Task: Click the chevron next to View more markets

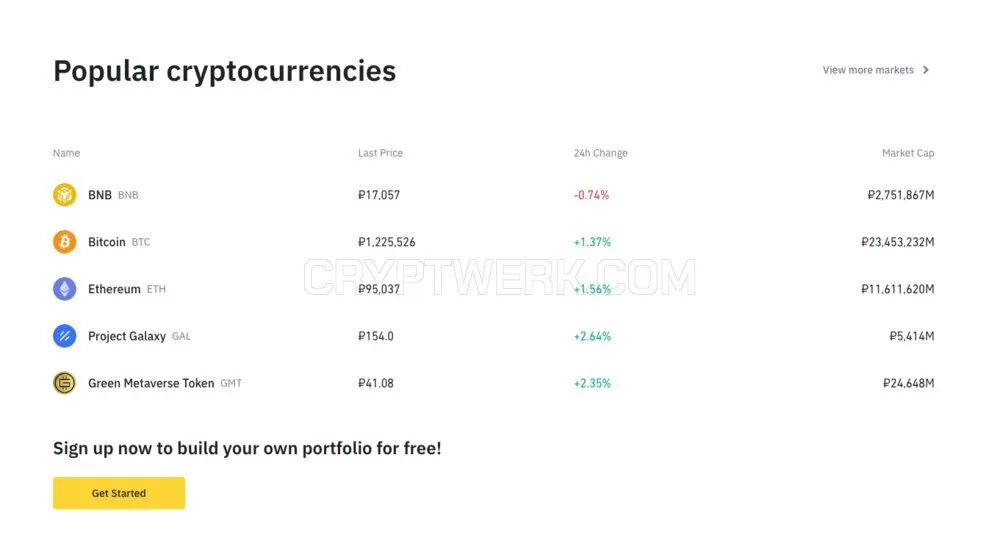Action: point(926,70)
